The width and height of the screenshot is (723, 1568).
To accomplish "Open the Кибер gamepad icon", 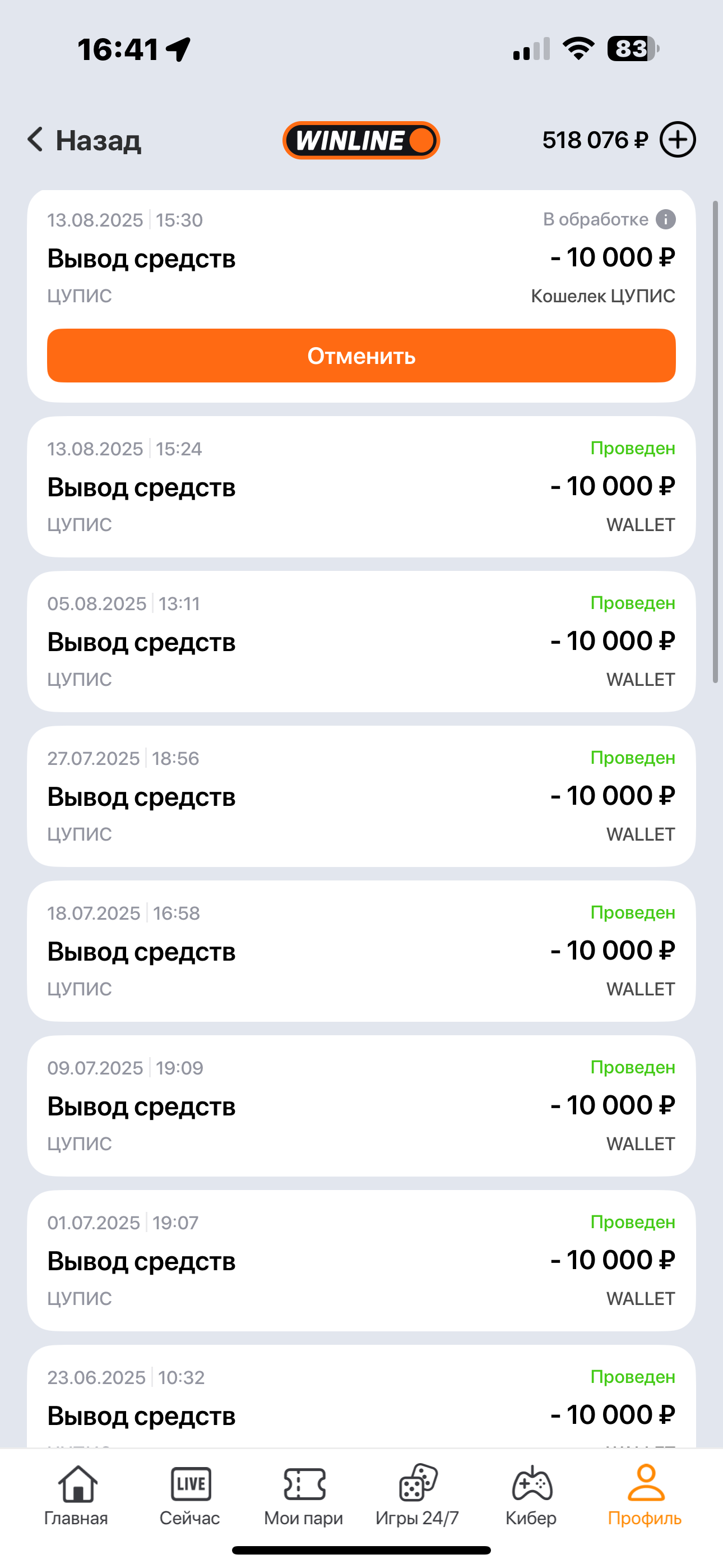I will click(x=531, y=1484).
